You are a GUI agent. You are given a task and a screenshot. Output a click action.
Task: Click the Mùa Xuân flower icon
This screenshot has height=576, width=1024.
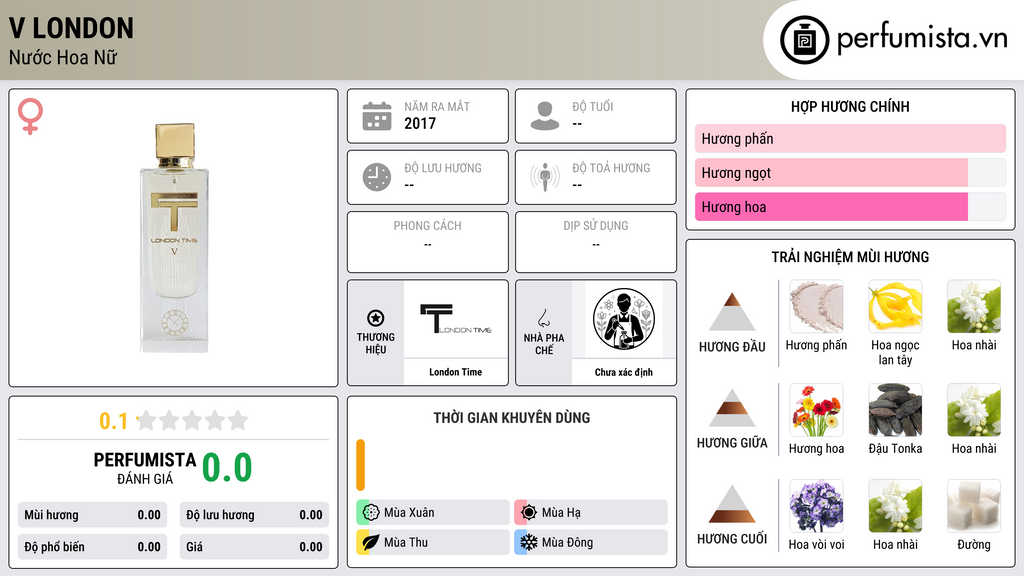click(x=371, y=512)
